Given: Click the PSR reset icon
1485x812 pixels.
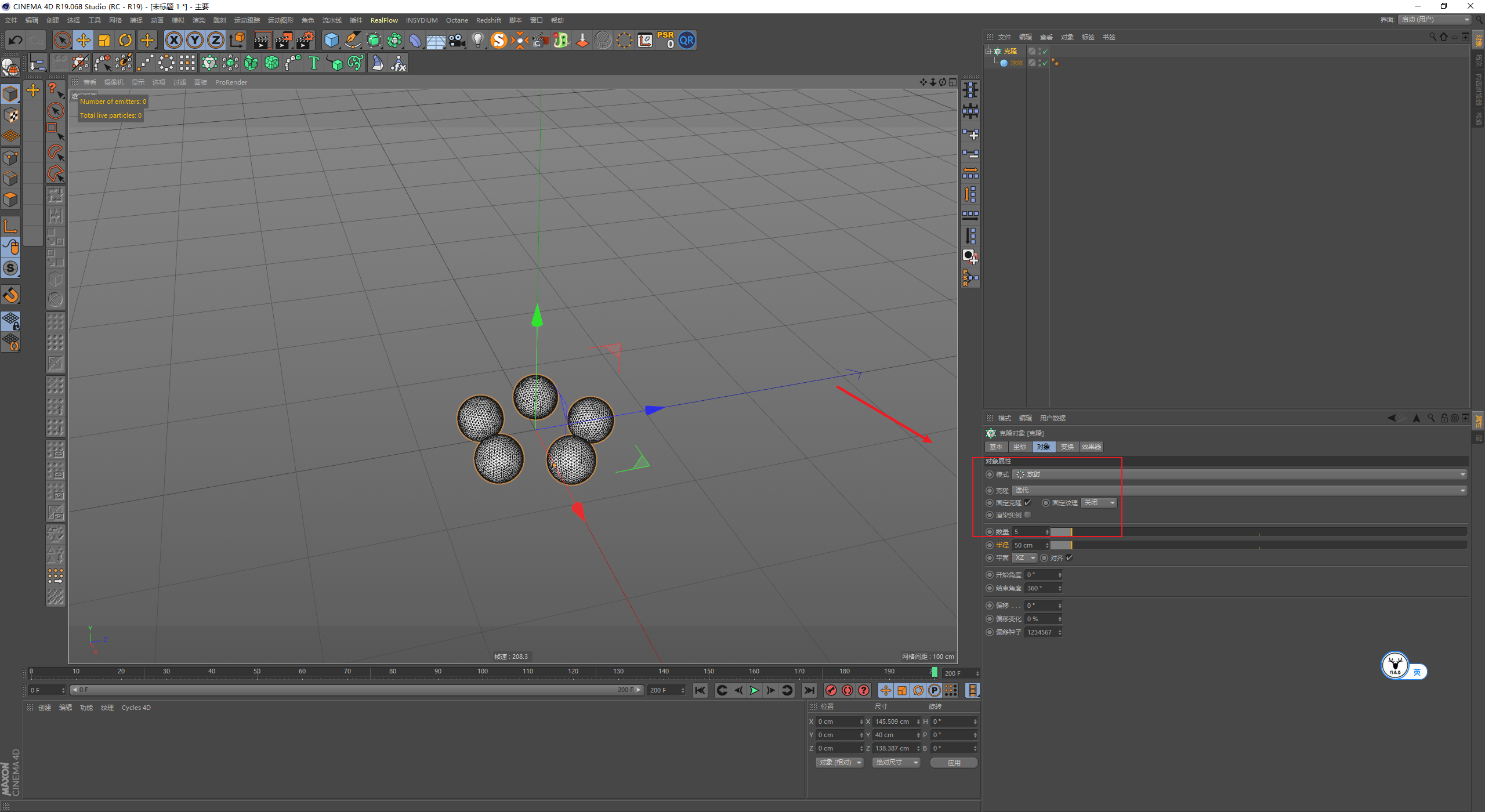Looking at the screenshot, I should [665, 40].
